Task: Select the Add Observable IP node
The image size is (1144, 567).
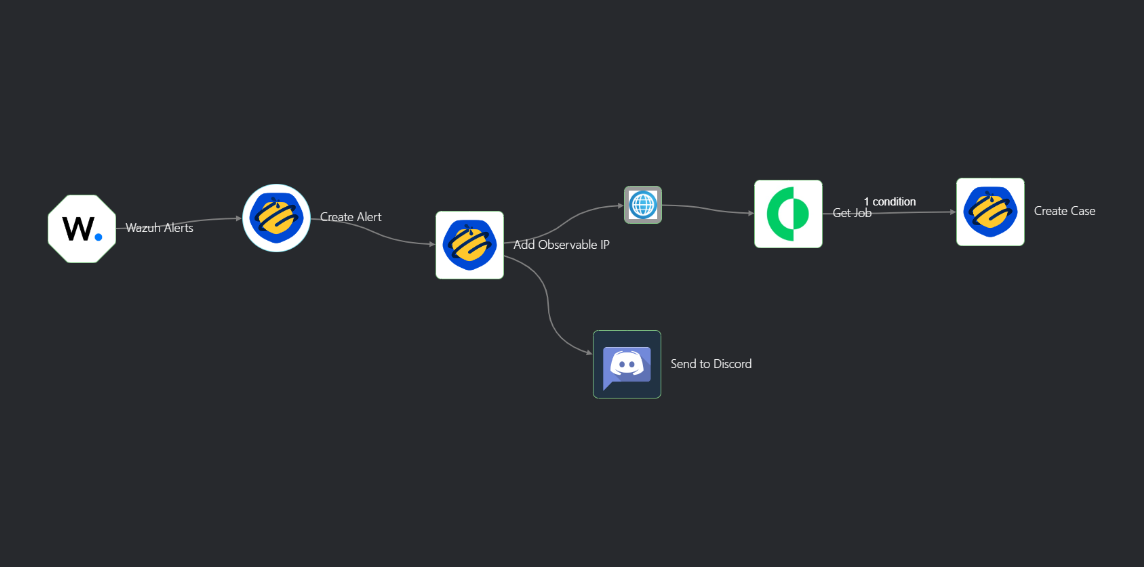Action: (x=470, y=245)
